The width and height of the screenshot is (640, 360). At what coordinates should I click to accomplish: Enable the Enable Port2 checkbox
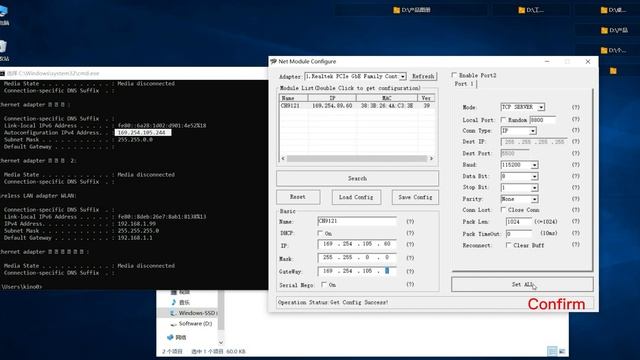(x=454, y=75)
